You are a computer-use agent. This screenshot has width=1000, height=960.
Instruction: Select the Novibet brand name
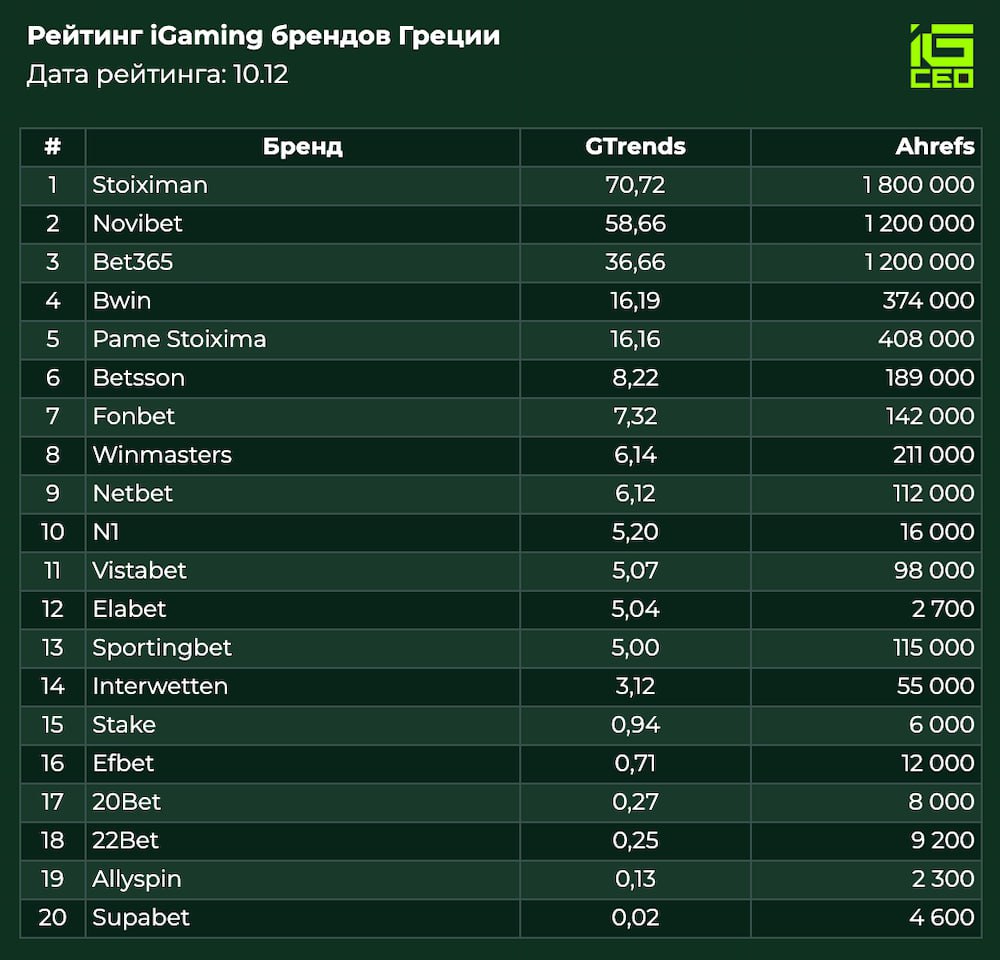[138, 223]
